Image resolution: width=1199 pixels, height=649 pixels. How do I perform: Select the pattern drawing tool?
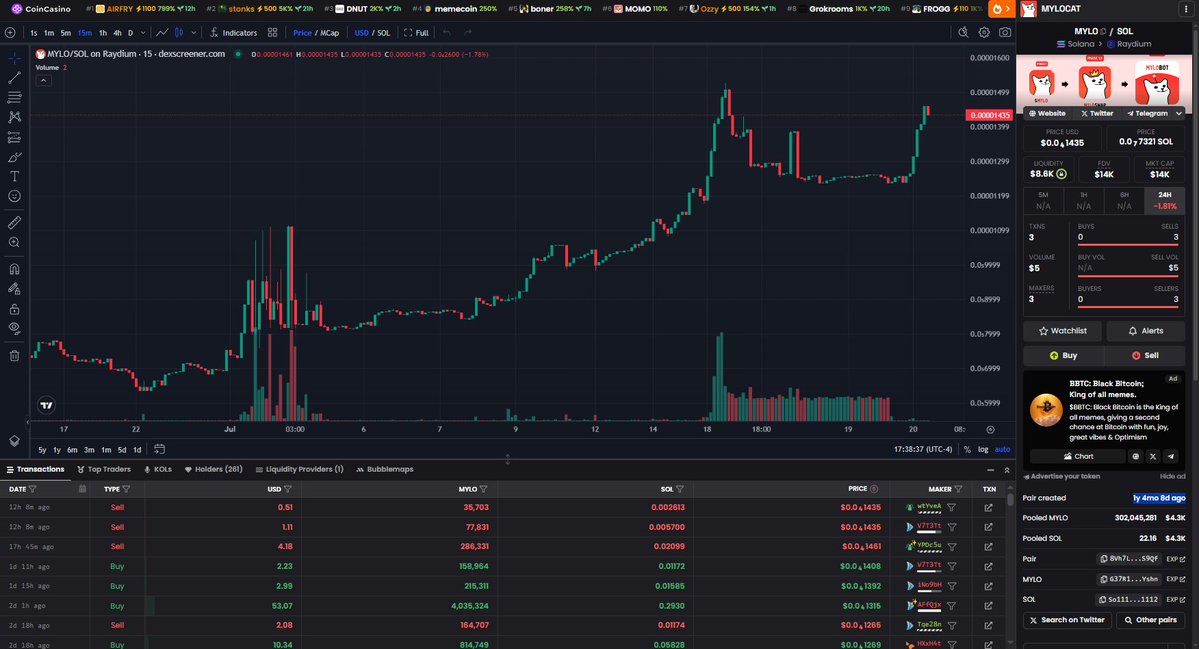(x=14, y=117)
